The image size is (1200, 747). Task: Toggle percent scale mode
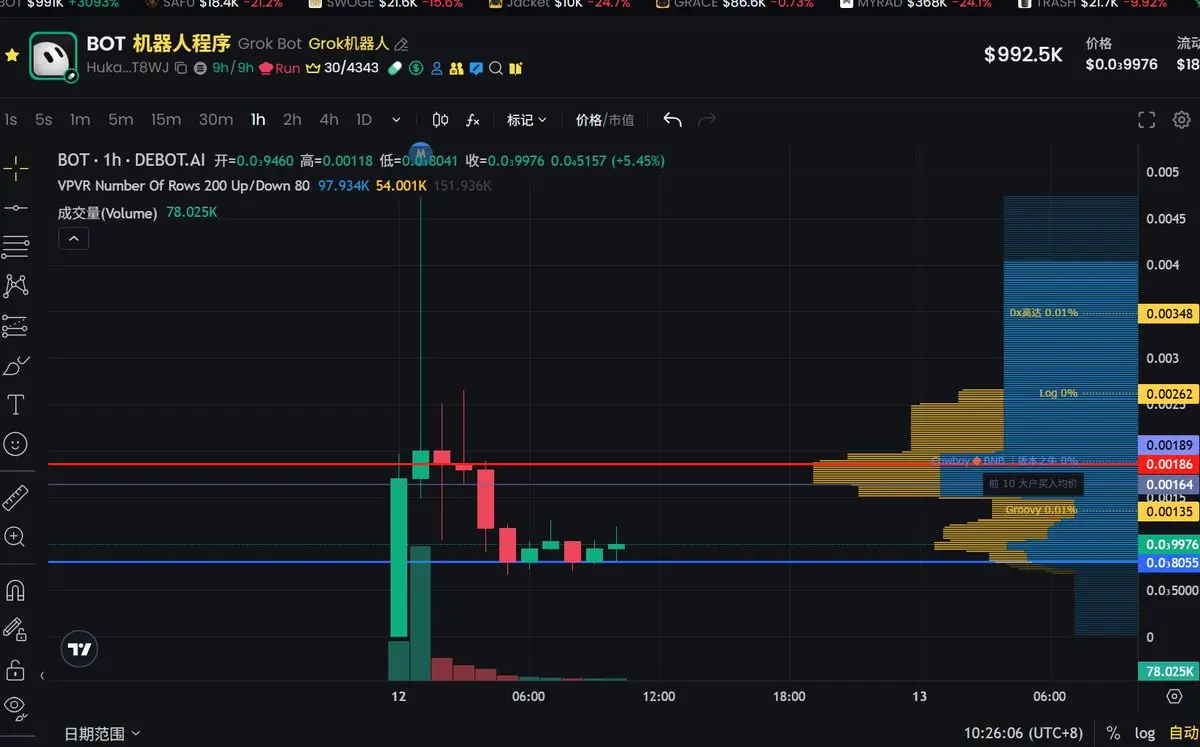1113,734
